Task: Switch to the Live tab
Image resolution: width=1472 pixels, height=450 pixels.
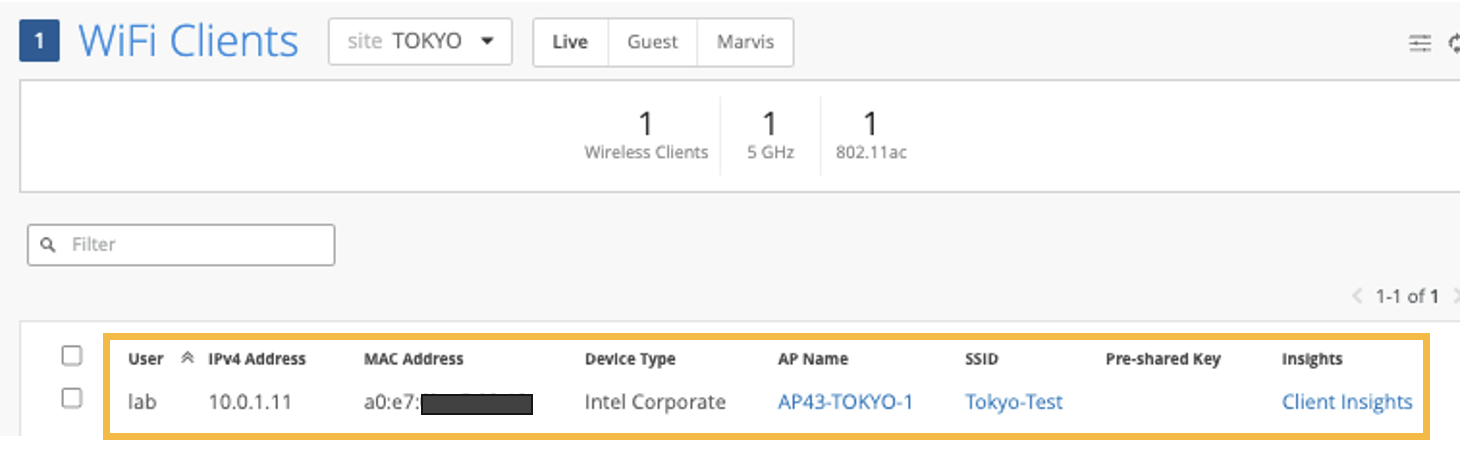Action: [x=570, y=42]
